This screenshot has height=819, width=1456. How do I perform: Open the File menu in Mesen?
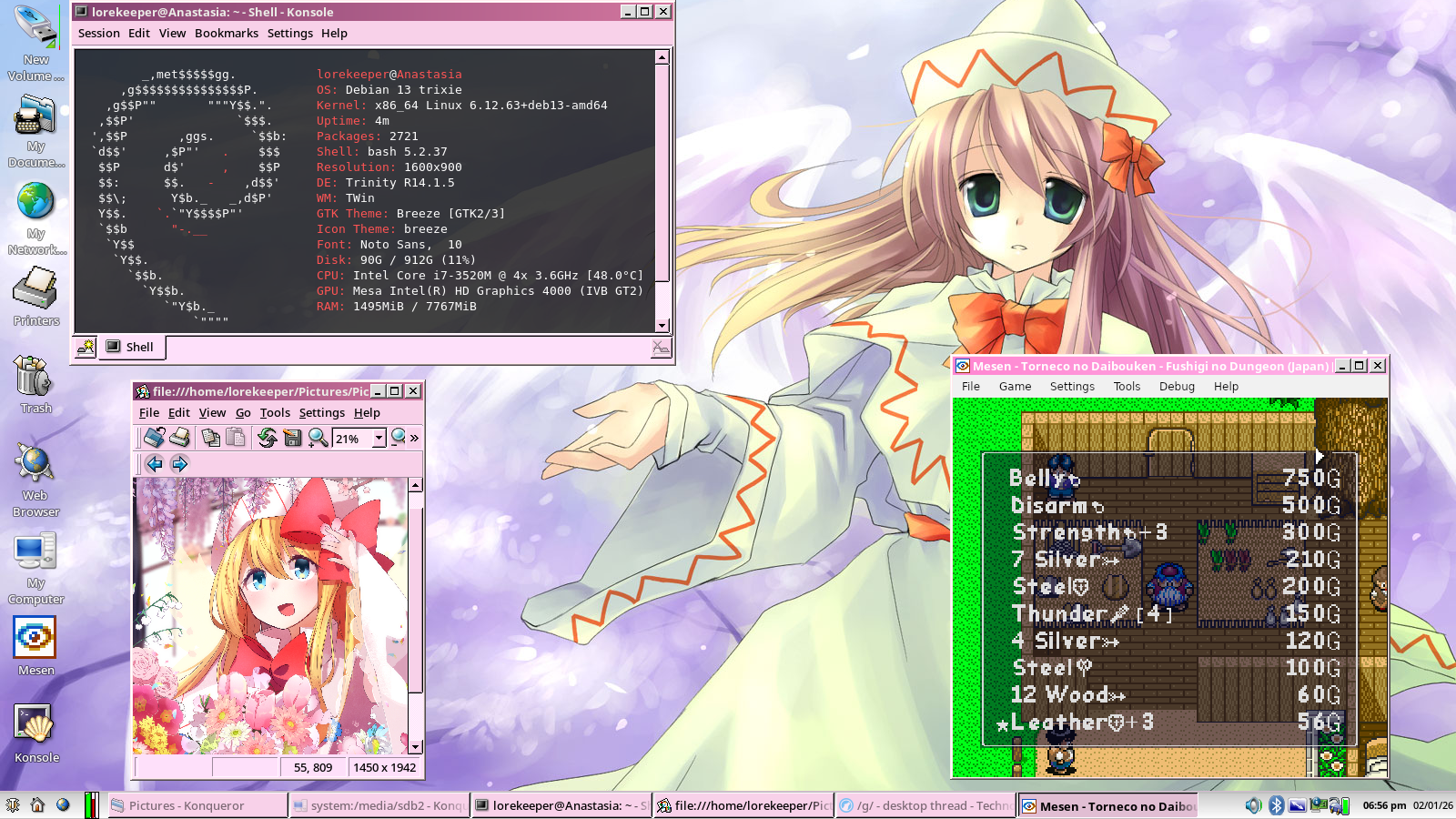click(x=971, y=387)
